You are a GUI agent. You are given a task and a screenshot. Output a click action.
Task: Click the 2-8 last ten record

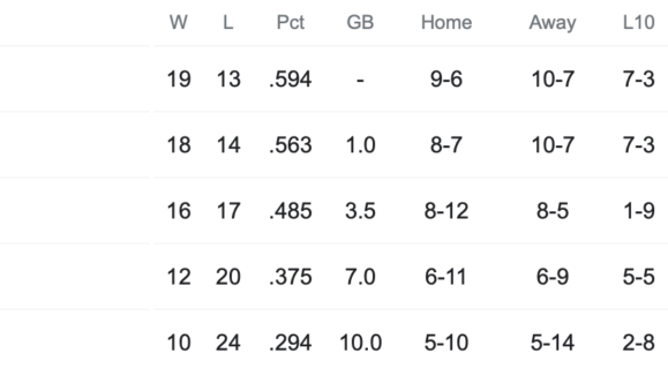pyautogui.click(x=638, y=343)
